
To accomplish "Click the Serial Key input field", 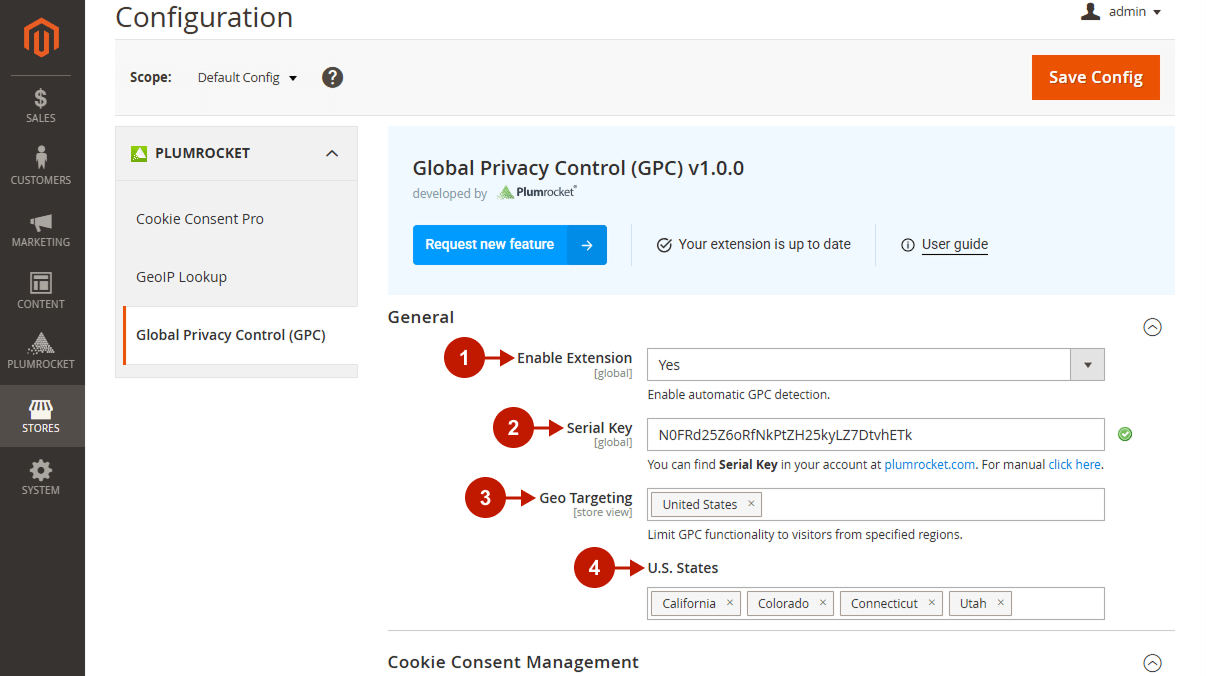I will pos(875,435).
